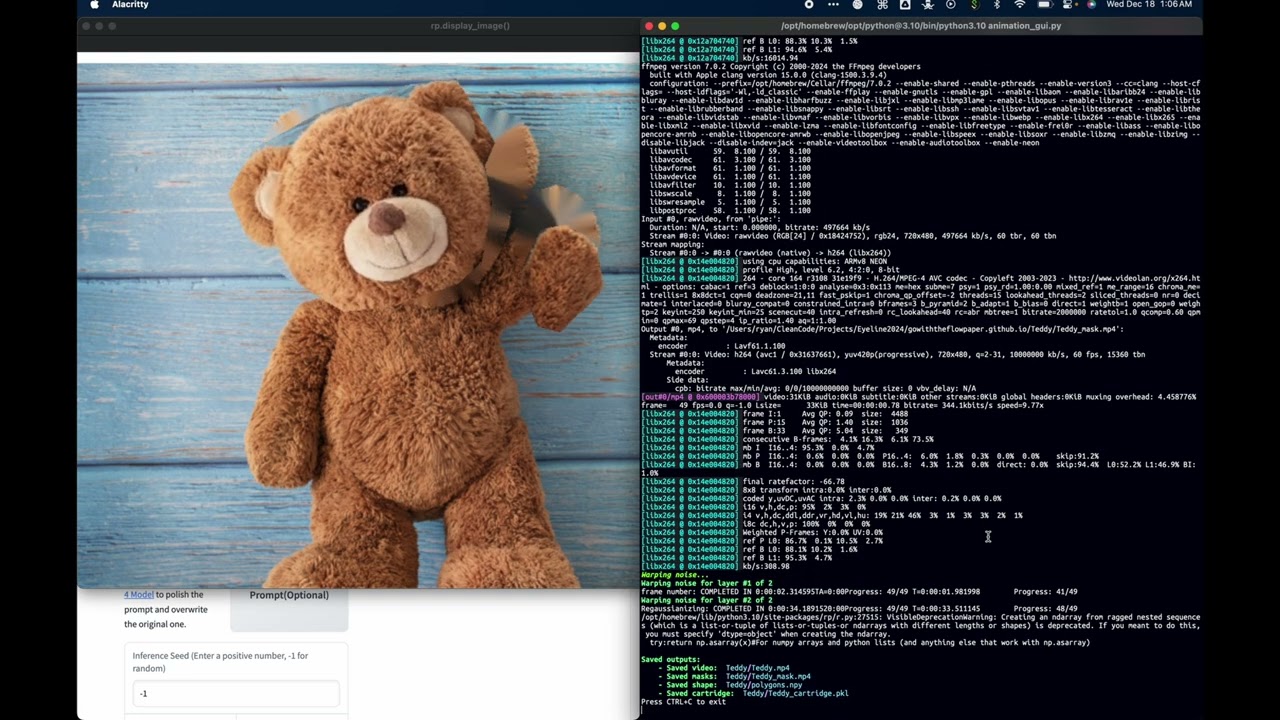Viewport: 1280px width, 720px height.
Task: Launch Siri from the menu bar
Action: 1091,5
